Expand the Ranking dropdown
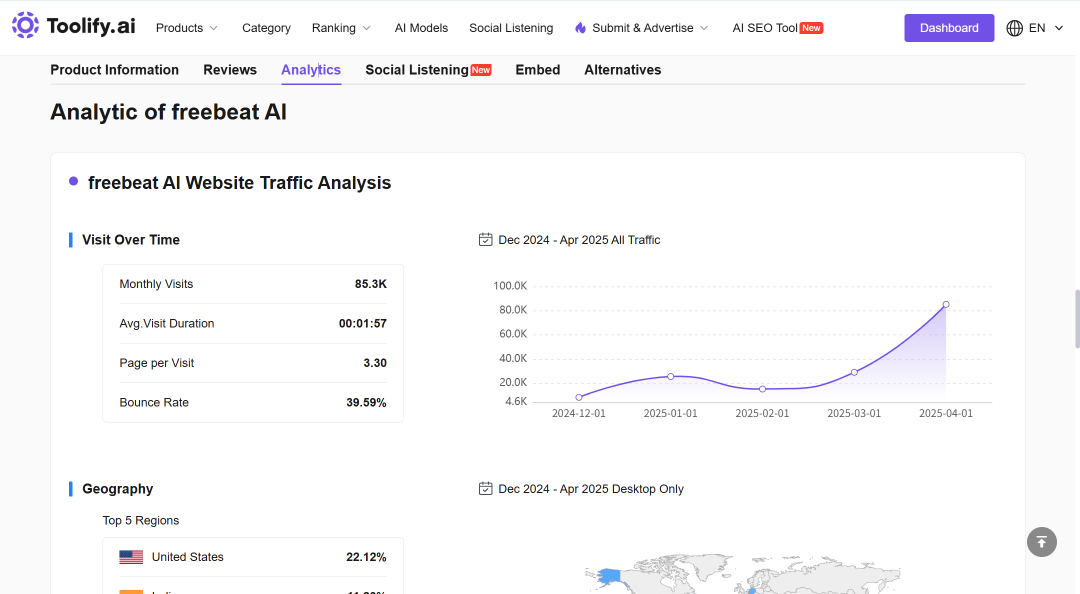Image resolution: width=1080 pixels, height=594 pixels. 341,28
